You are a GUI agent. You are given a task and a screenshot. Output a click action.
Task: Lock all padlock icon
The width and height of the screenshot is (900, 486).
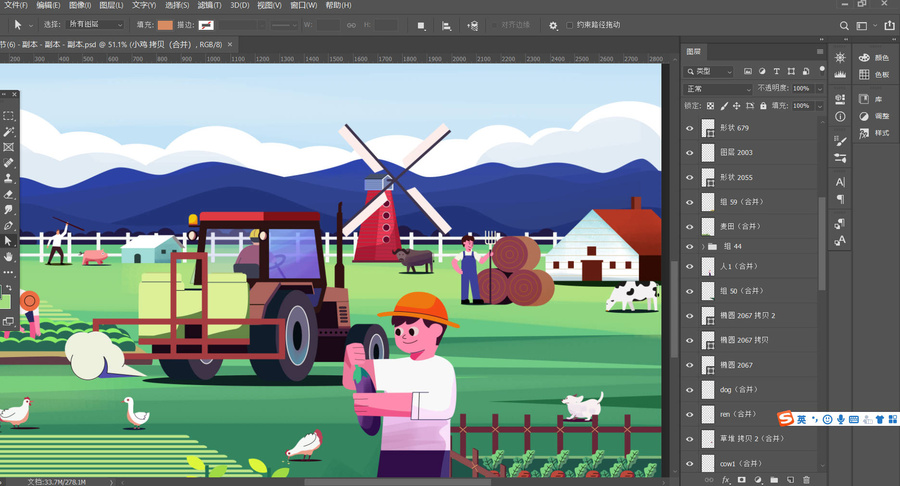[763, 106]
